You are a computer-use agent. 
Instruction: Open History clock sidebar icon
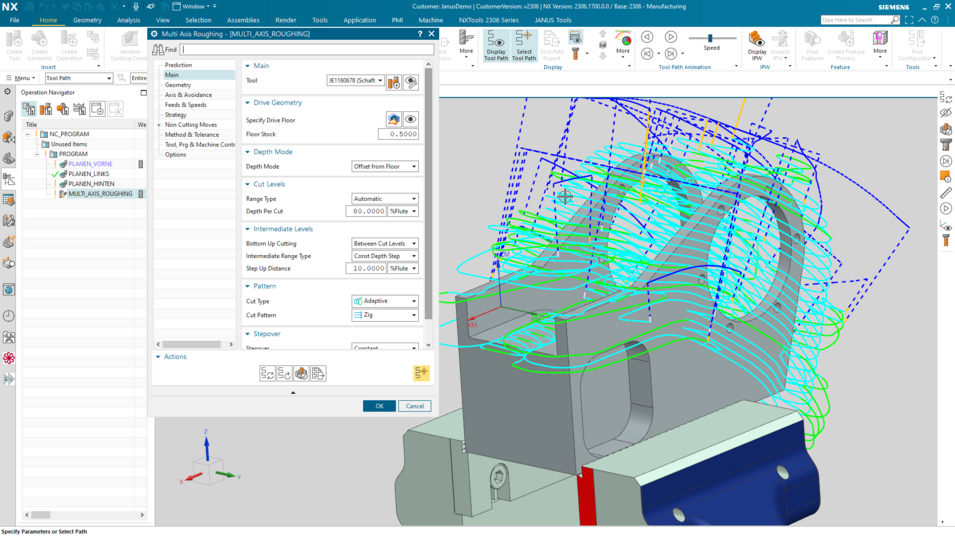click(9, 316)
